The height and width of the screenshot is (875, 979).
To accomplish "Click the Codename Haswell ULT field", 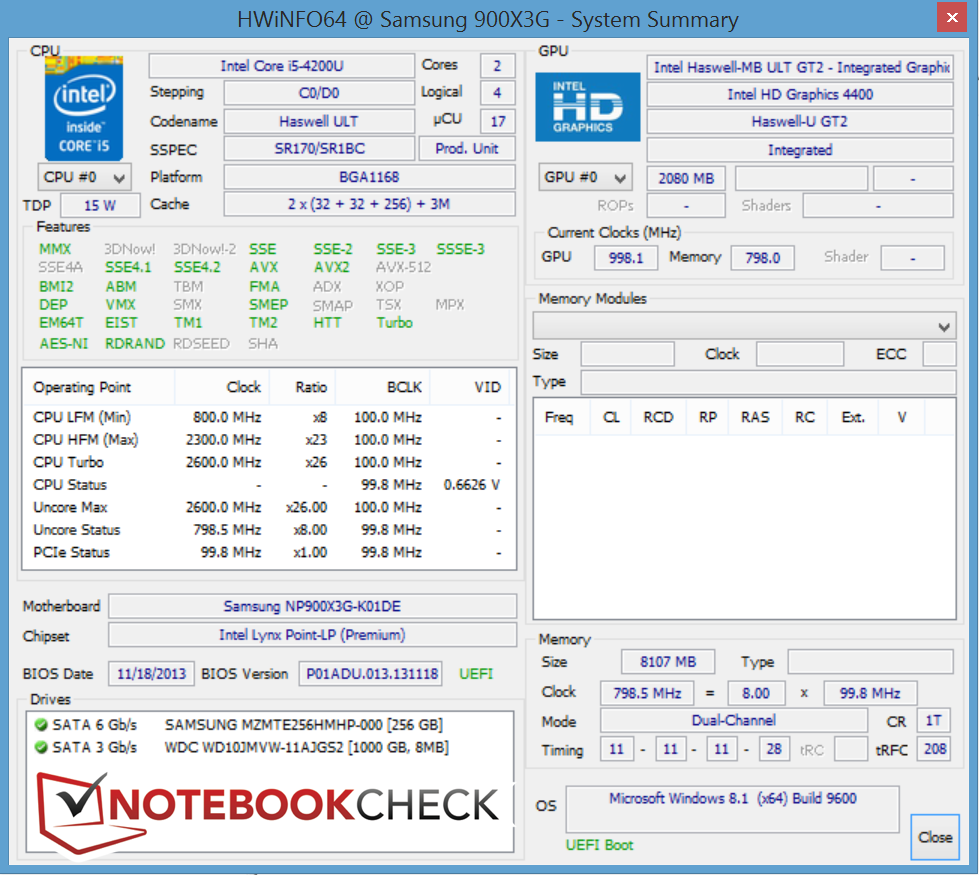I will pyautogui.click(x=319, y=121).
